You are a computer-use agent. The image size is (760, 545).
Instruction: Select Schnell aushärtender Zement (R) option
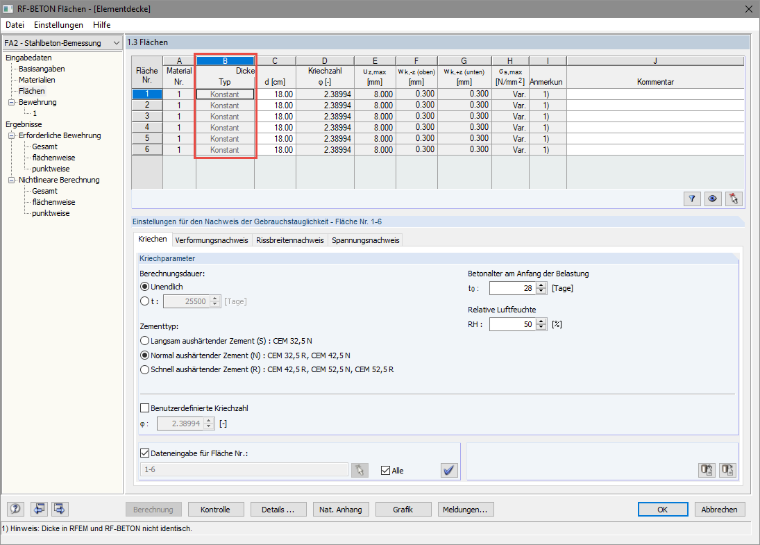point(144,369)
